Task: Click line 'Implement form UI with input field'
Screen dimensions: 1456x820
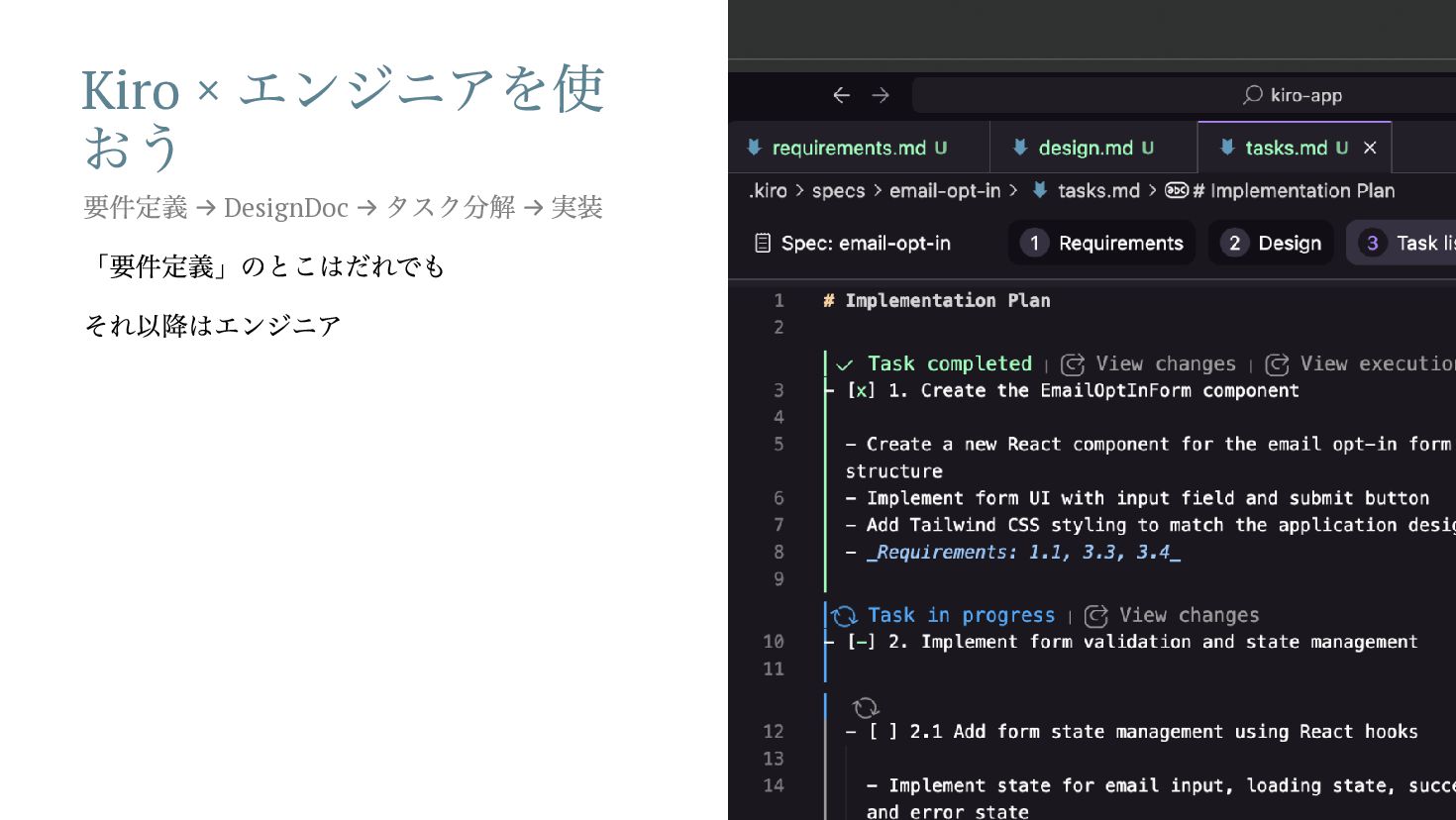Action: pos(1148,498)
